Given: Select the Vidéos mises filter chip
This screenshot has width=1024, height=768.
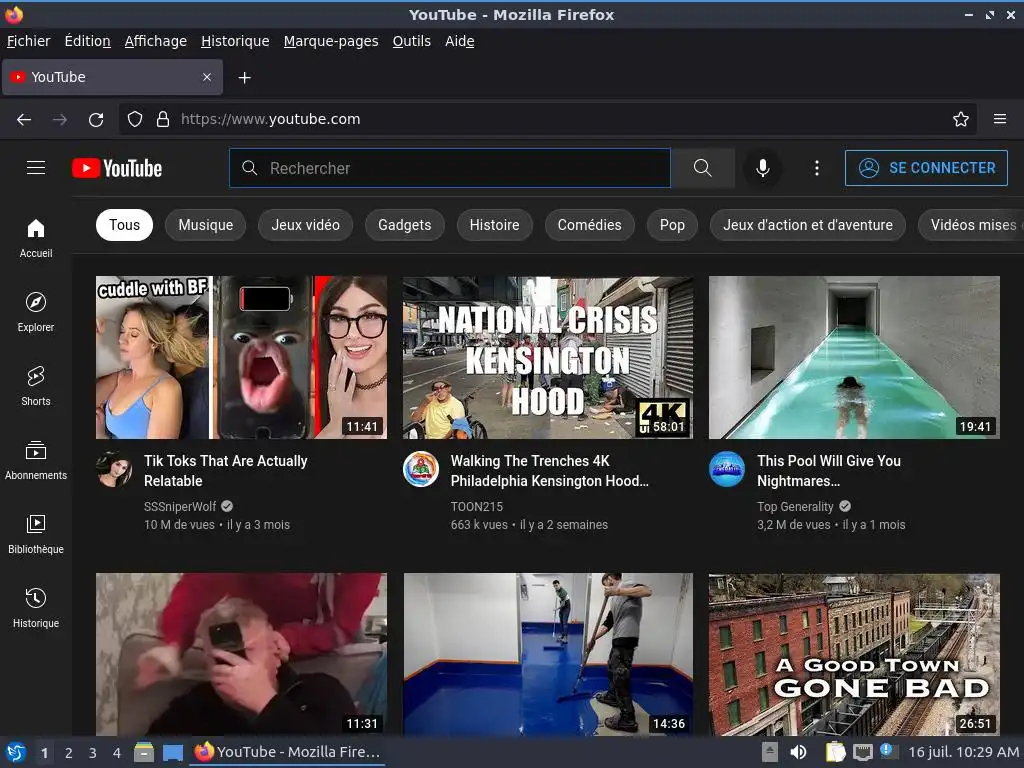Looking at the screenshot, I should pyautogui.click(x=971, y=225).
